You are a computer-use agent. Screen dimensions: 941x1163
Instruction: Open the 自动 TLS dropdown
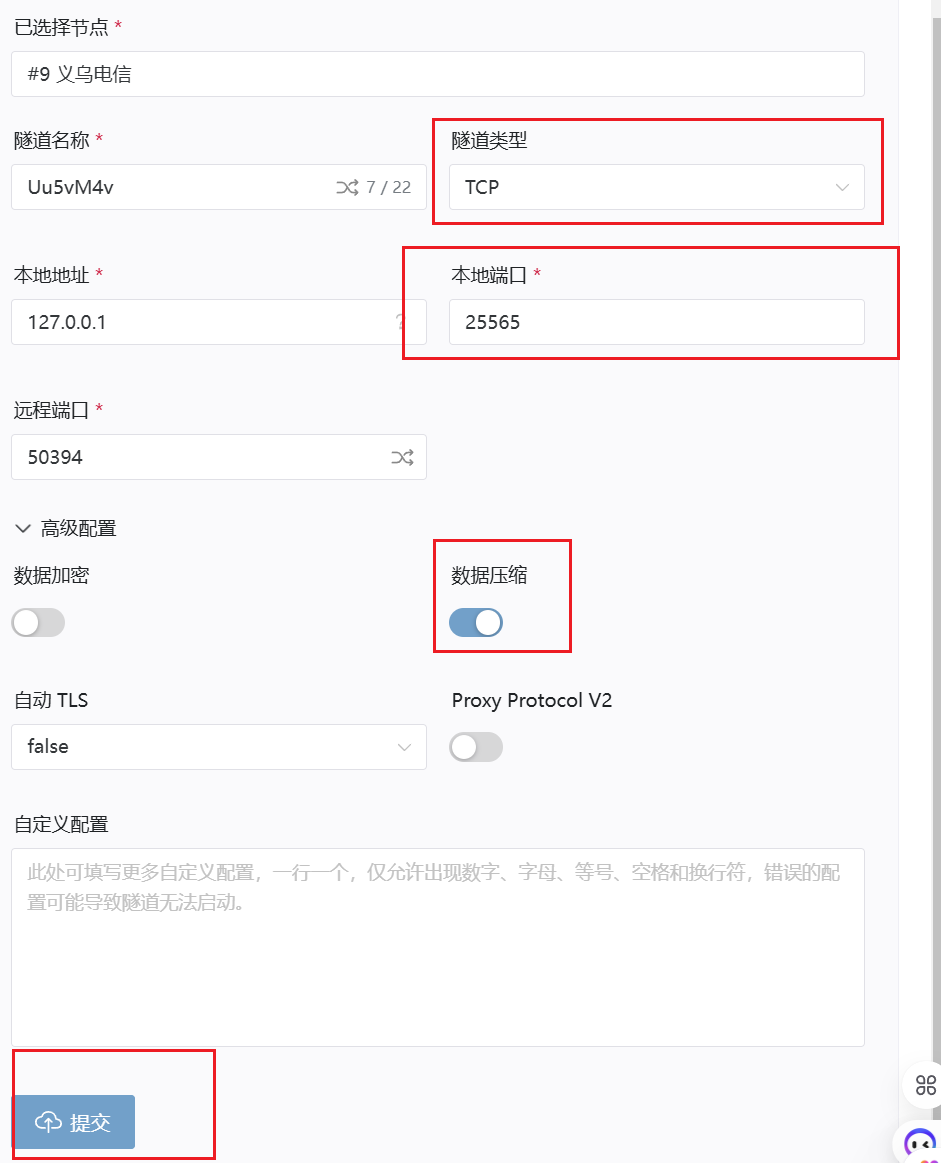(x=218, y=747)
